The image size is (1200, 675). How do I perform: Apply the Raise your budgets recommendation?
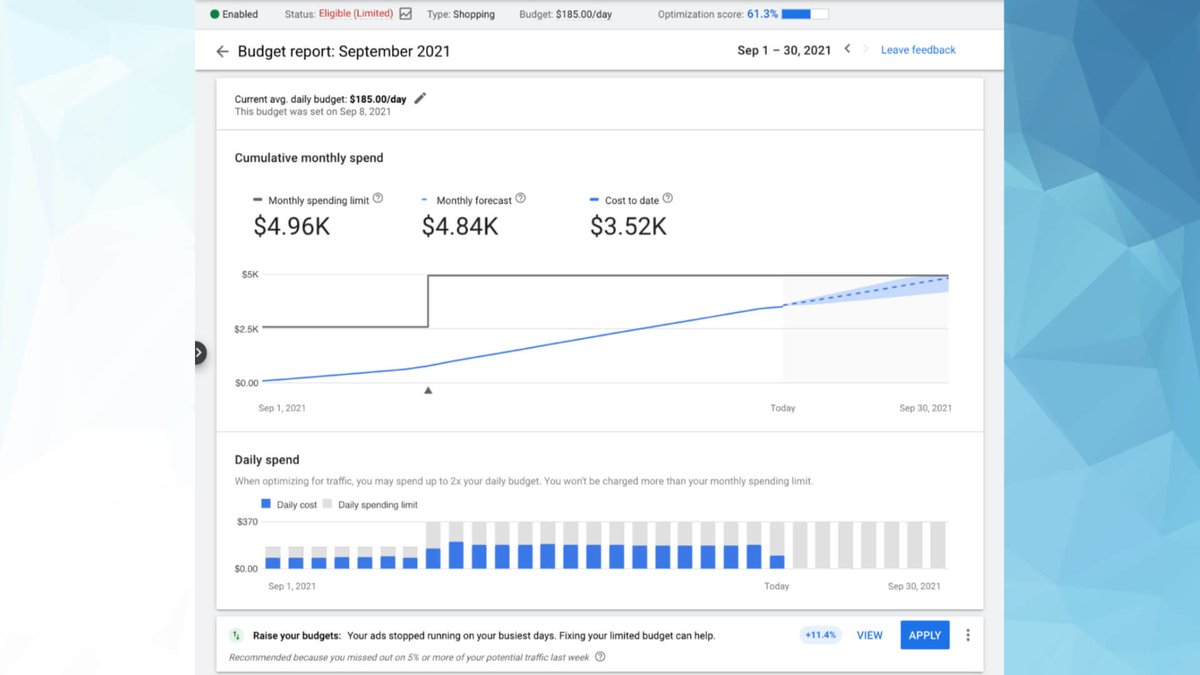[924, 635]
